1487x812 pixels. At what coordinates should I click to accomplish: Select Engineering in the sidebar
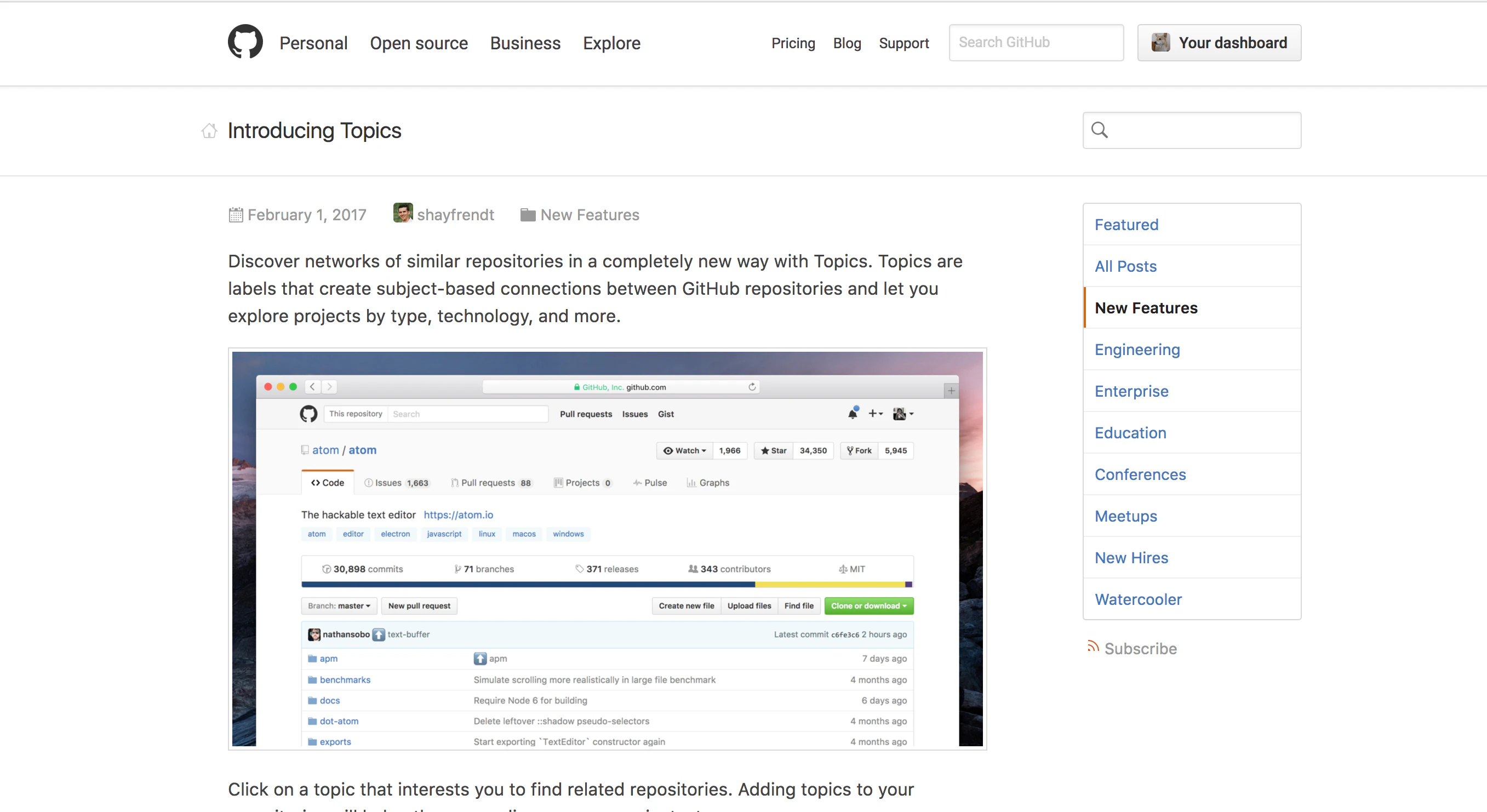(x=1192, y=349)
